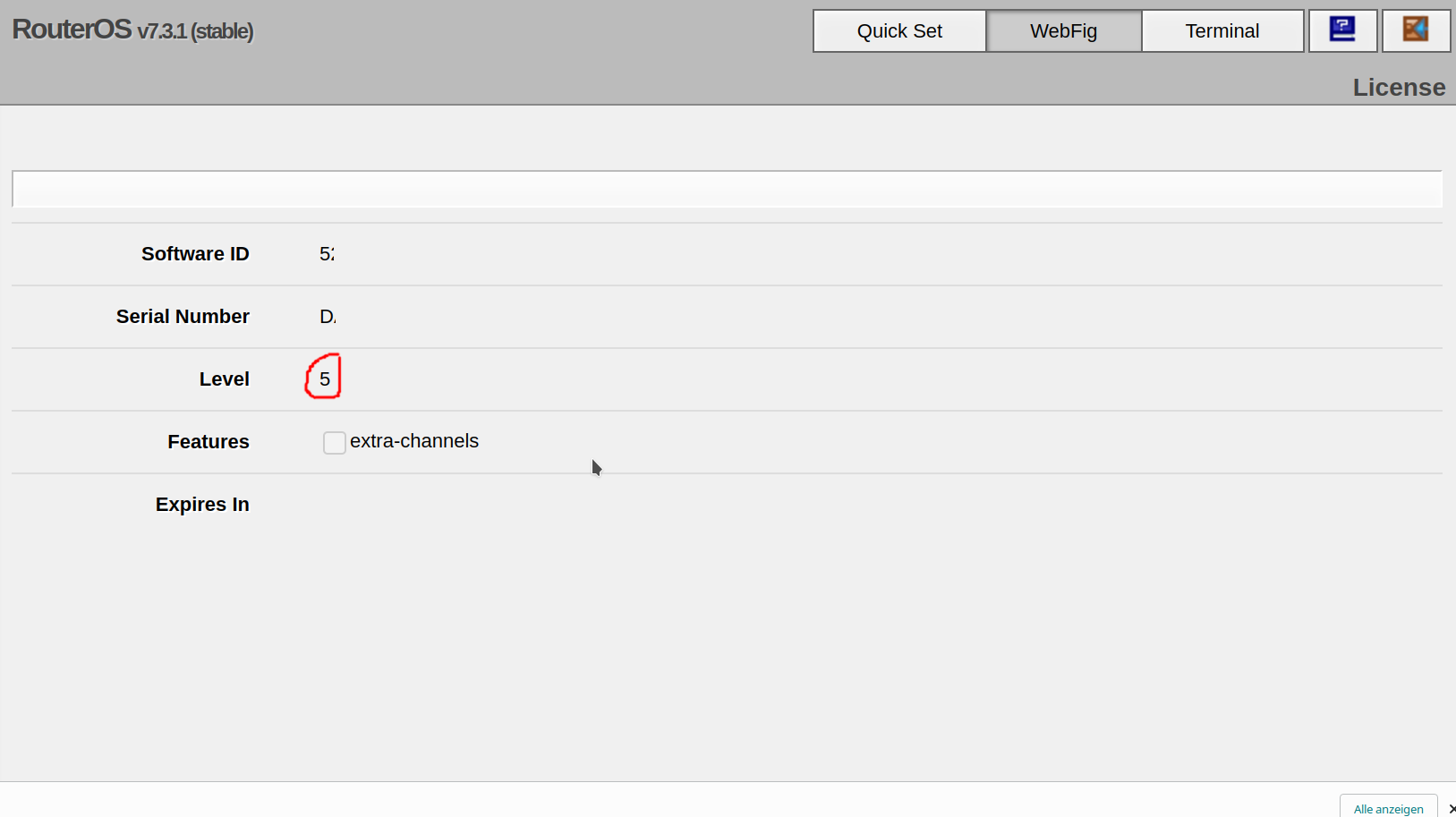This screenshot has height=817, width=1456.
Task: Click the Serial Number value
Action: click(x=328, y=317)
